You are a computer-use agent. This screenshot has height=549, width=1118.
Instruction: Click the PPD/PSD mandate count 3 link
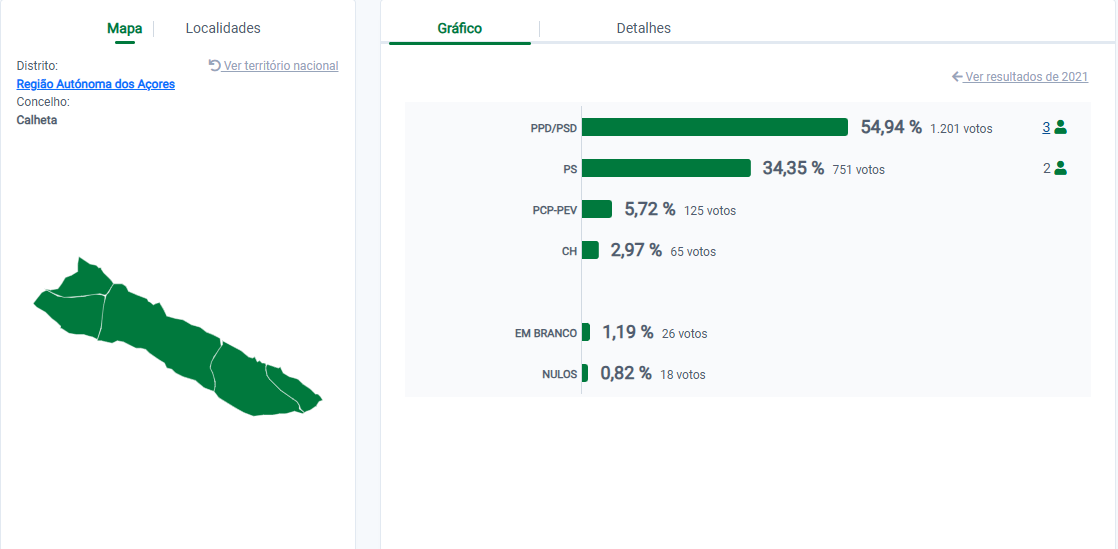click(1046, 127)
